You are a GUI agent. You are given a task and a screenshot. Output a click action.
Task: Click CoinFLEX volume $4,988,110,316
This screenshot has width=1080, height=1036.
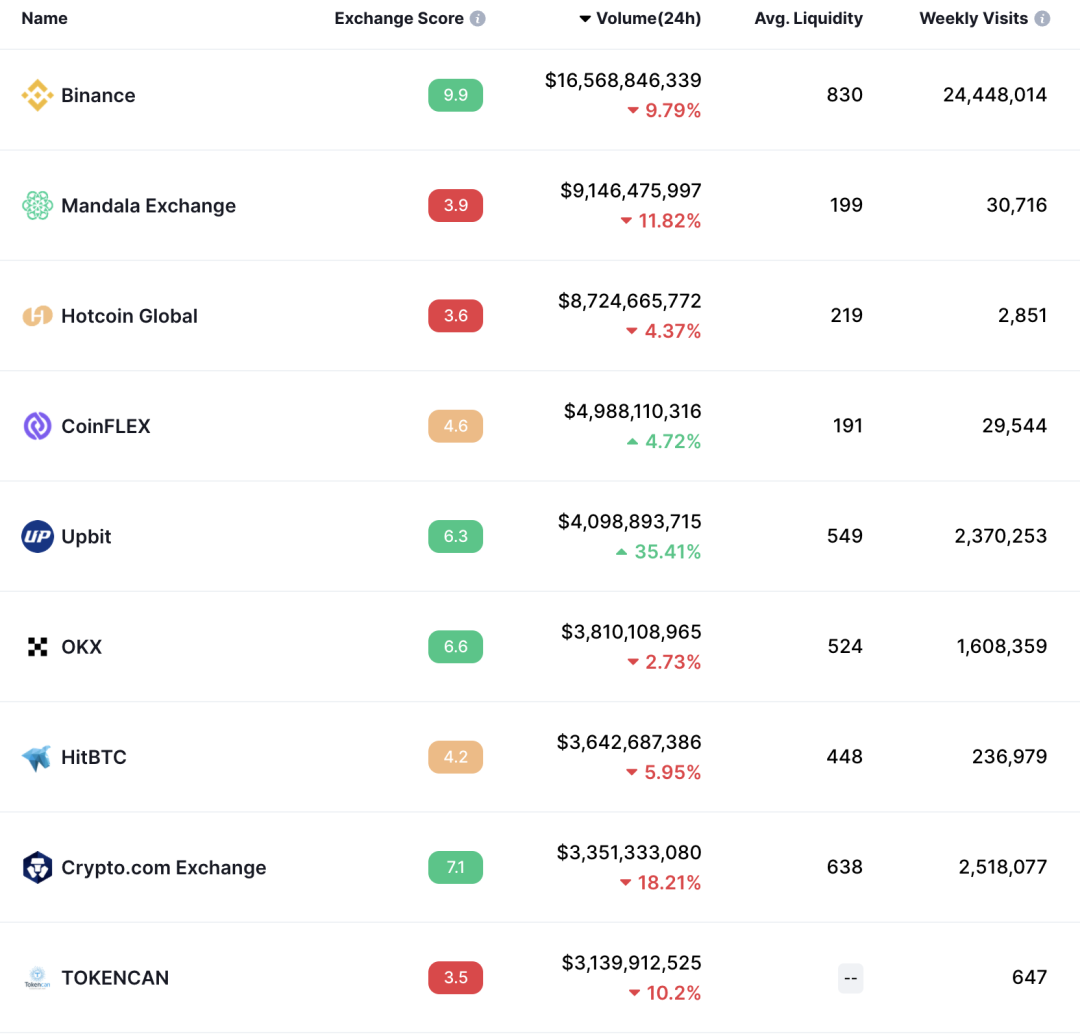(x=632, y=411)
